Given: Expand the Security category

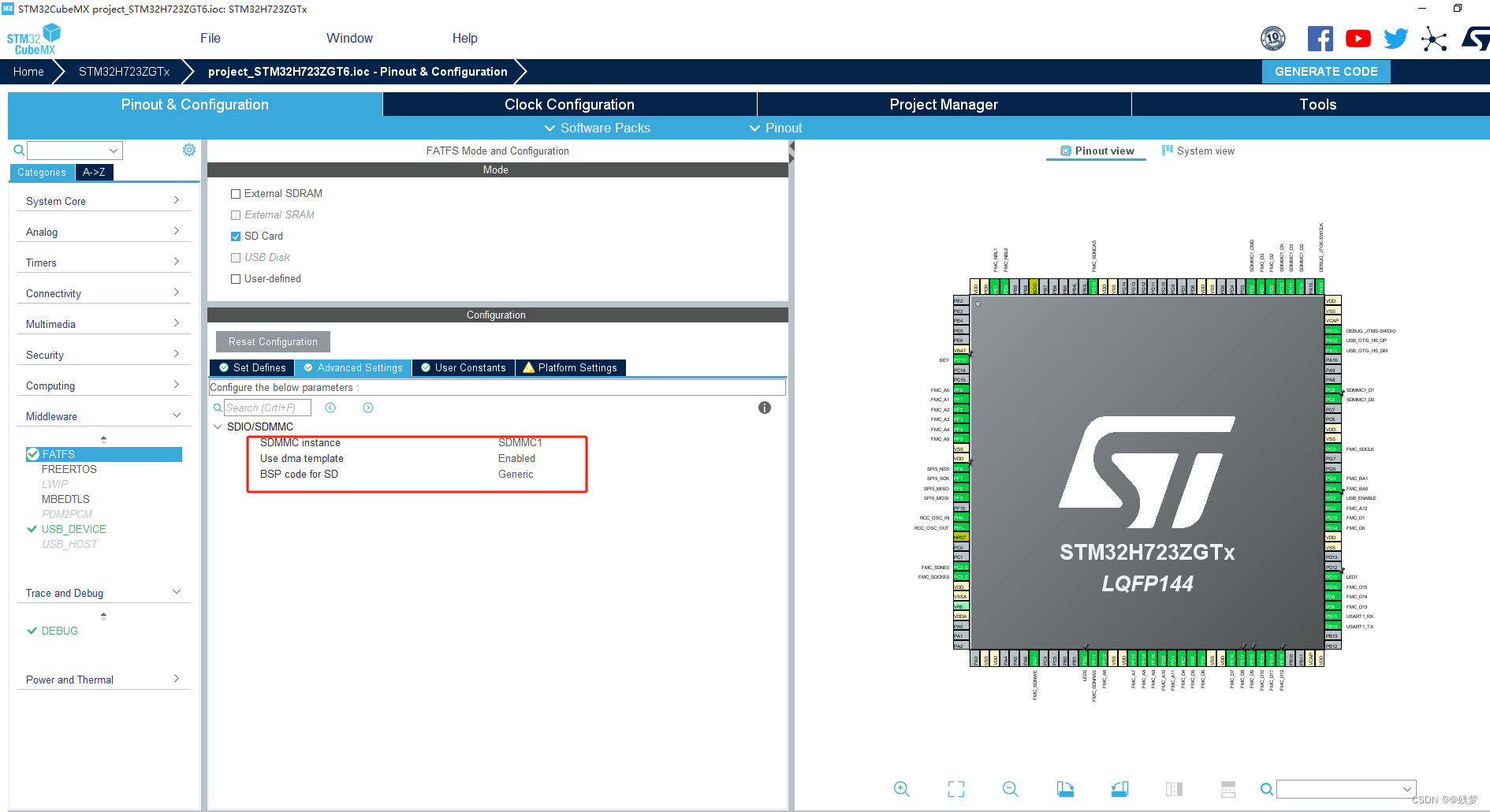Looking at the screenshot, I should tap(103, 355).
